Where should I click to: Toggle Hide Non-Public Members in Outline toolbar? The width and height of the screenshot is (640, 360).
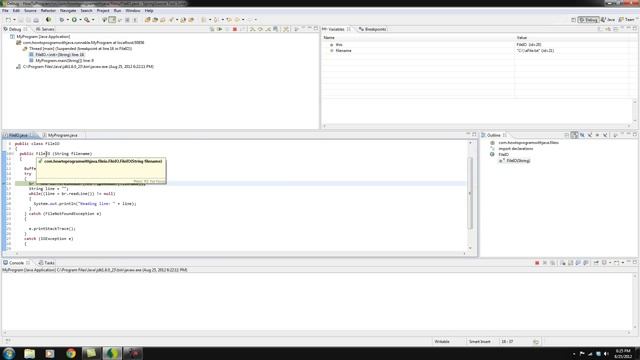pyautogui.click(x=598, y=135)
